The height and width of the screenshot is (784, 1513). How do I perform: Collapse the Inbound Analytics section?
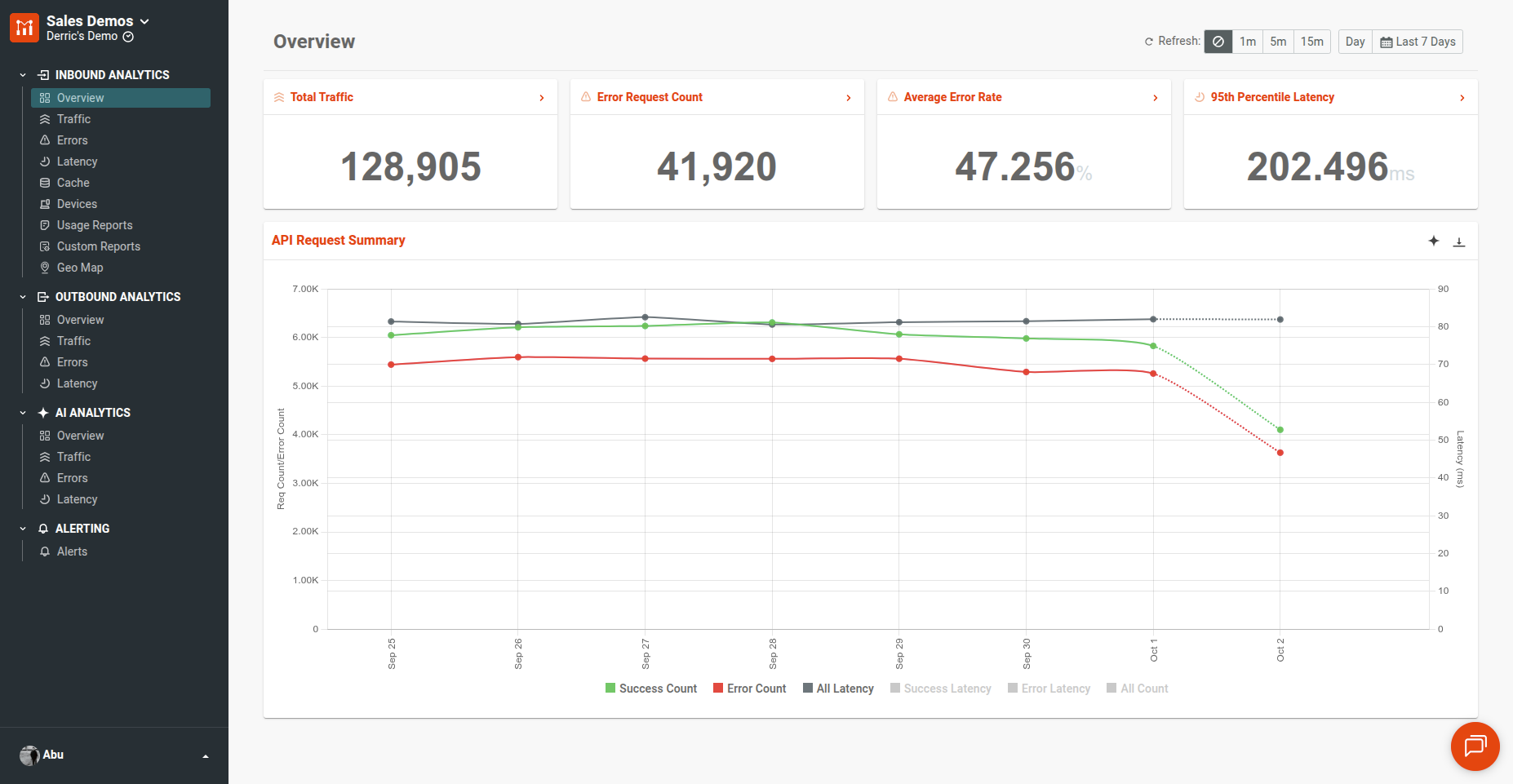(x=22, y=74)
